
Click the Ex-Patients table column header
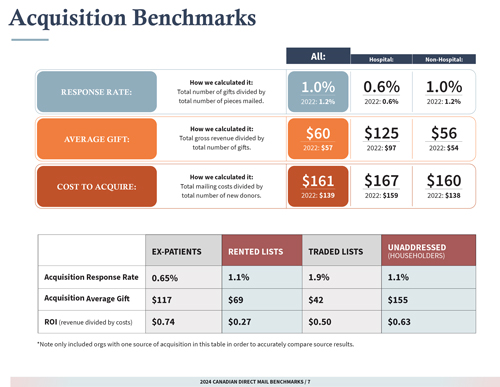pyautogui.click(x=184, y=250)
